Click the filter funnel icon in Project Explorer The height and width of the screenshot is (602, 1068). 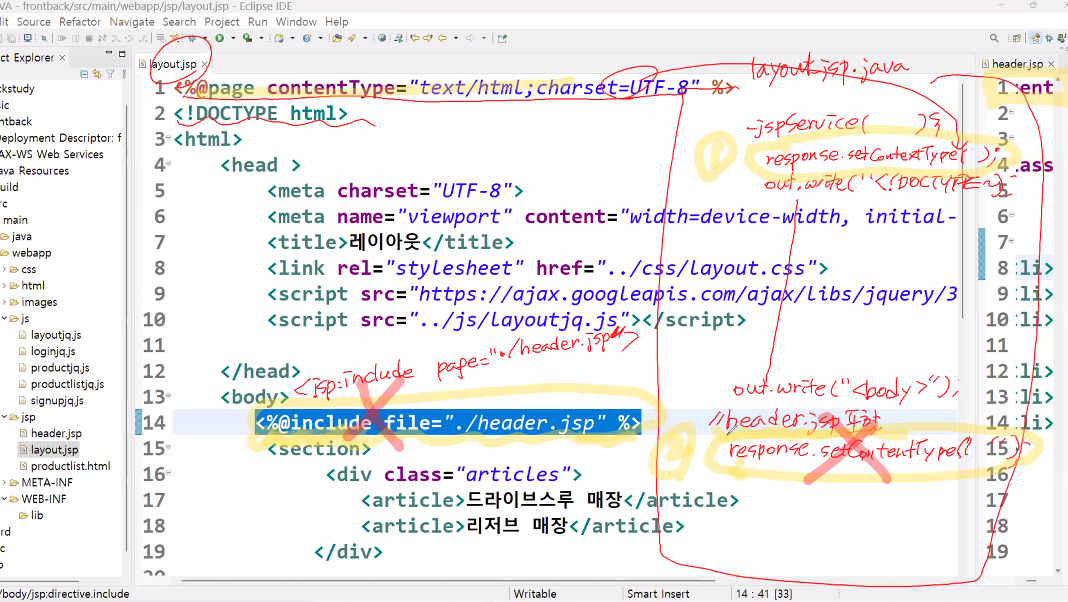click(110, 74)
